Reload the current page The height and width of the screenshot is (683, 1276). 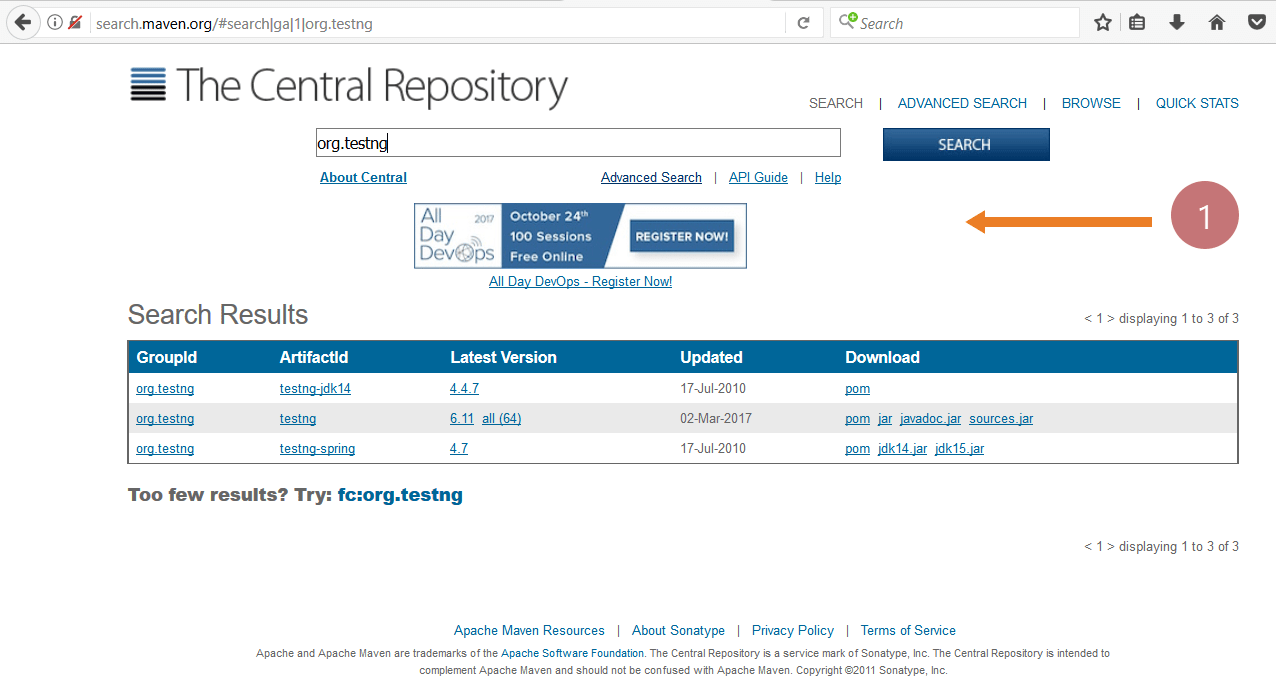click(x=804, y=21)
